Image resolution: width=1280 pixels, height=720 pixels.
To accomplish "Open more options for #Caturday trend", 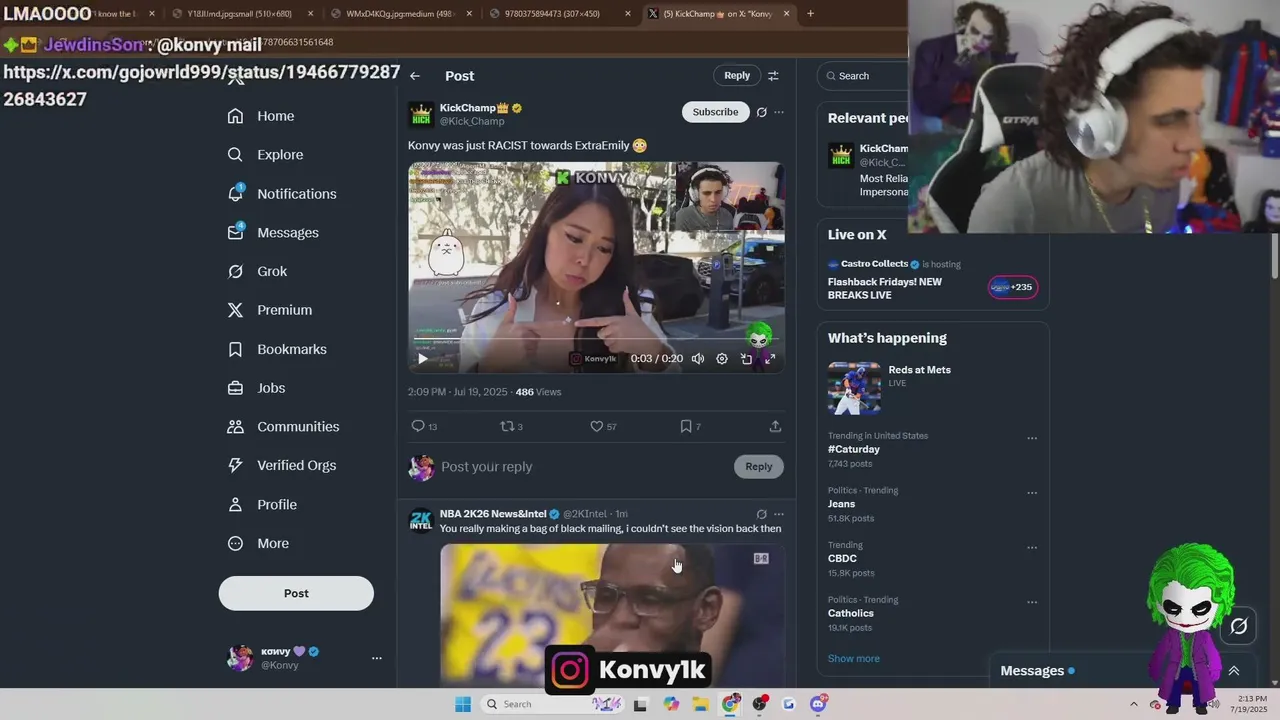I will 1032,438.
